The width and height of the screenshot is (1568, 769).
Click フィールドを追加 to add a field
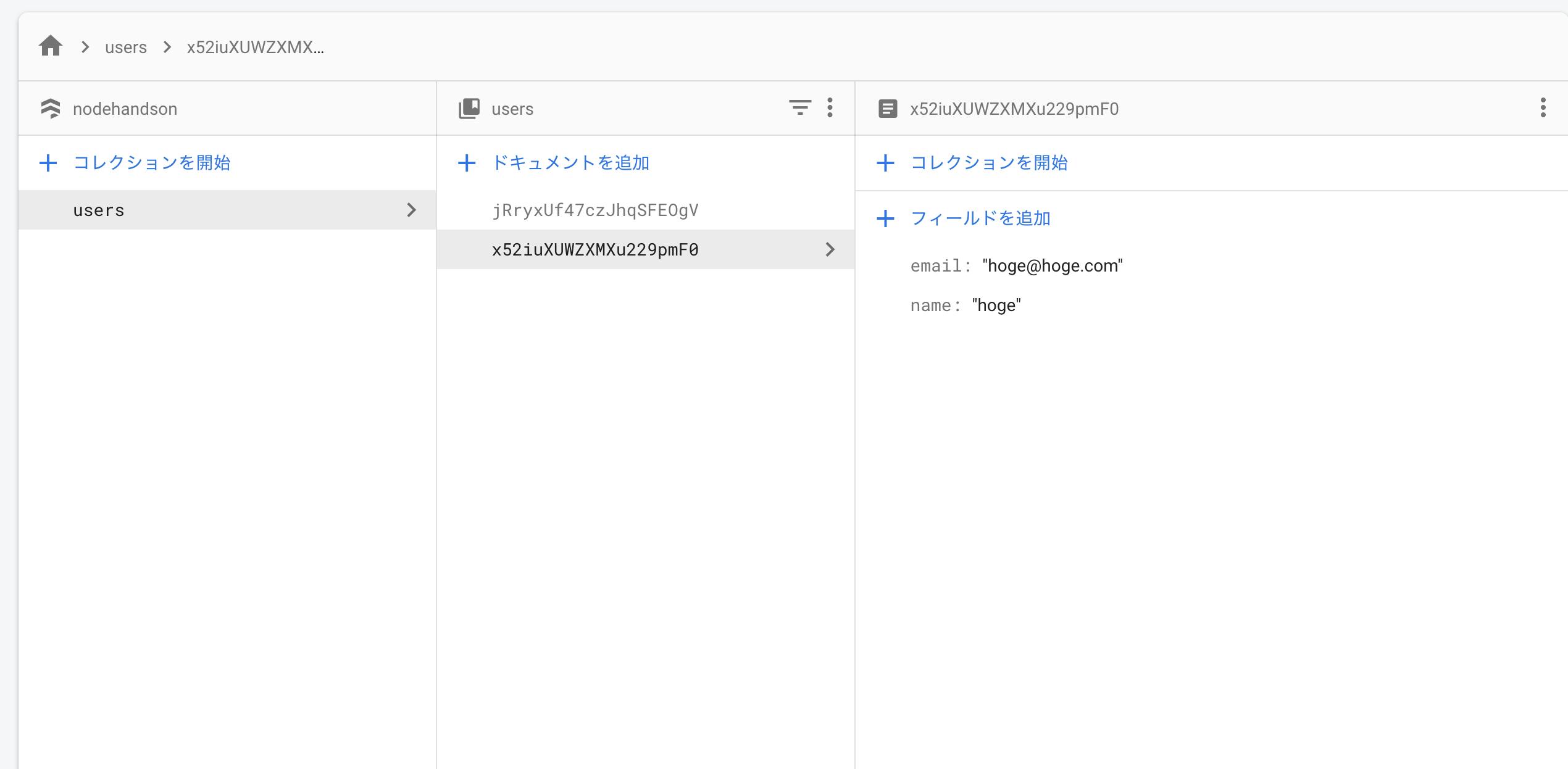(x=980, y=218)
